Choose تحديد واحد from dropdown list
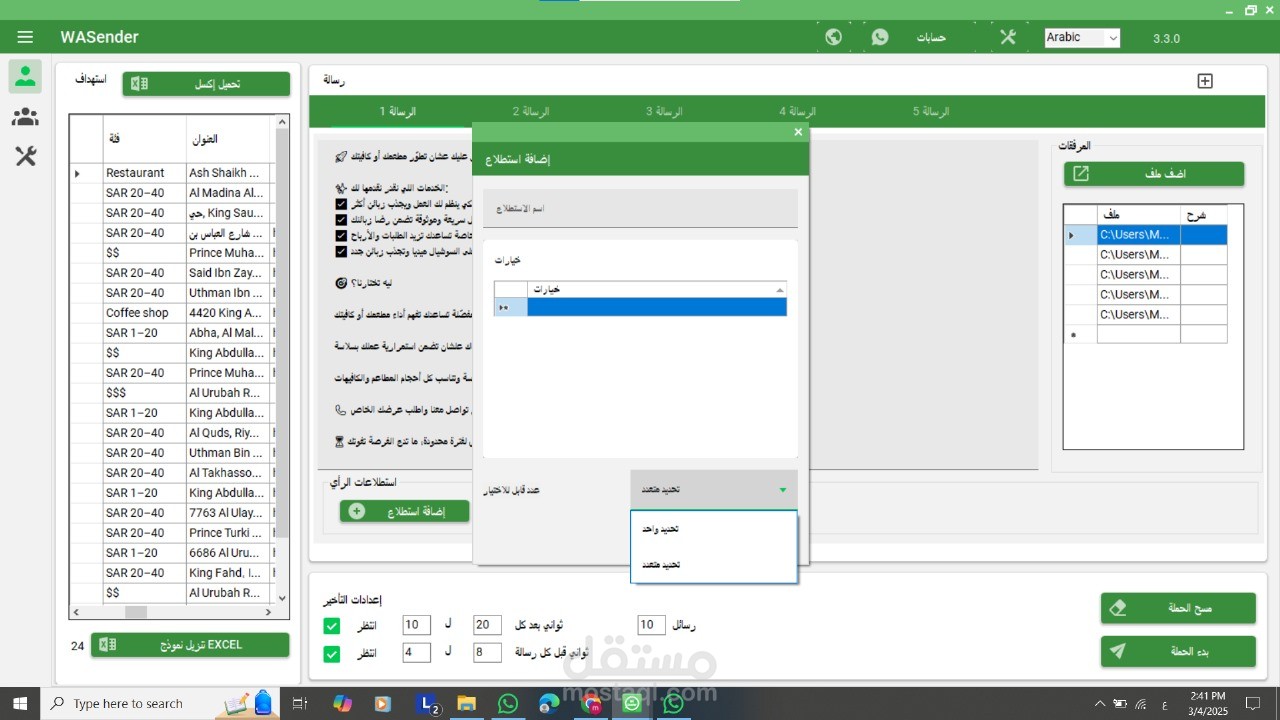 click(x=714, y=529)
